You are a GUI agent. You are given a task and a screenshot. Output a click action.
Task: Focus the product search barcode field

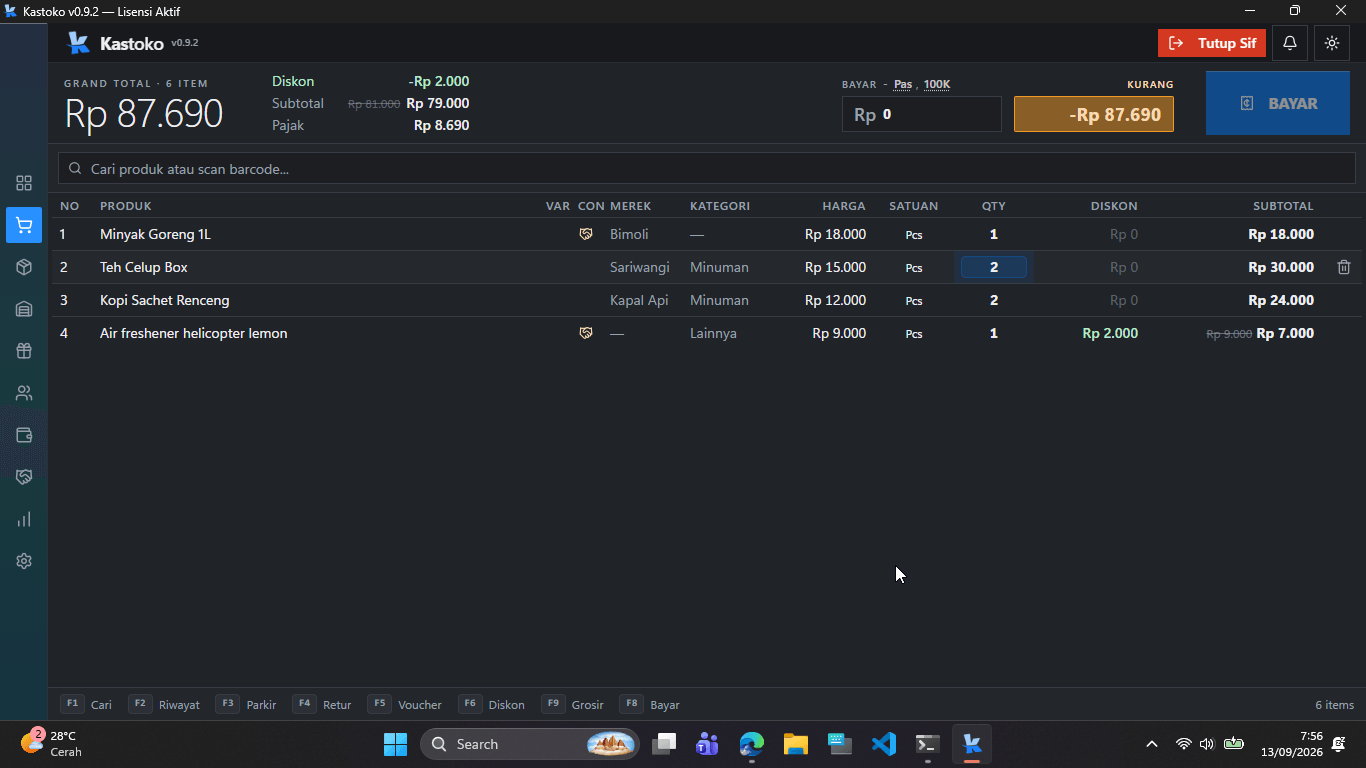click(707, 169)
